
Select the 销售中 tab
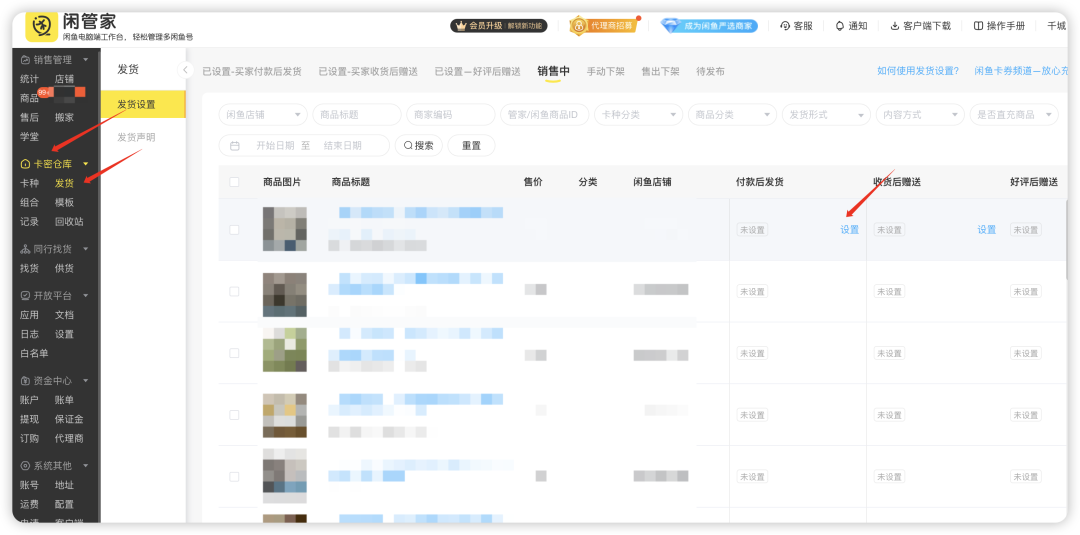pos(554,71)
